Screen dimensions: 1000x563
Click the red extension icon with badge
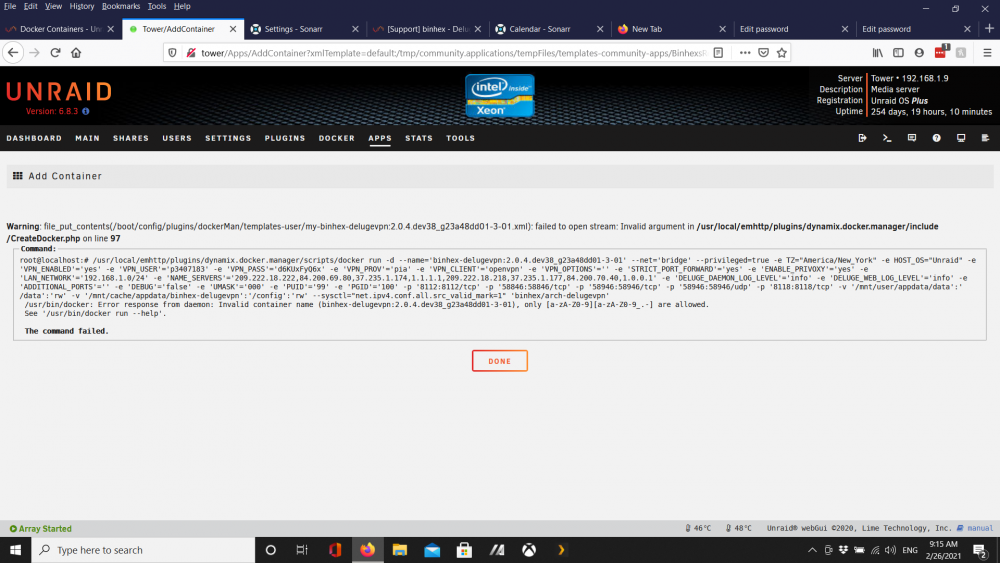tap(941, 52)
